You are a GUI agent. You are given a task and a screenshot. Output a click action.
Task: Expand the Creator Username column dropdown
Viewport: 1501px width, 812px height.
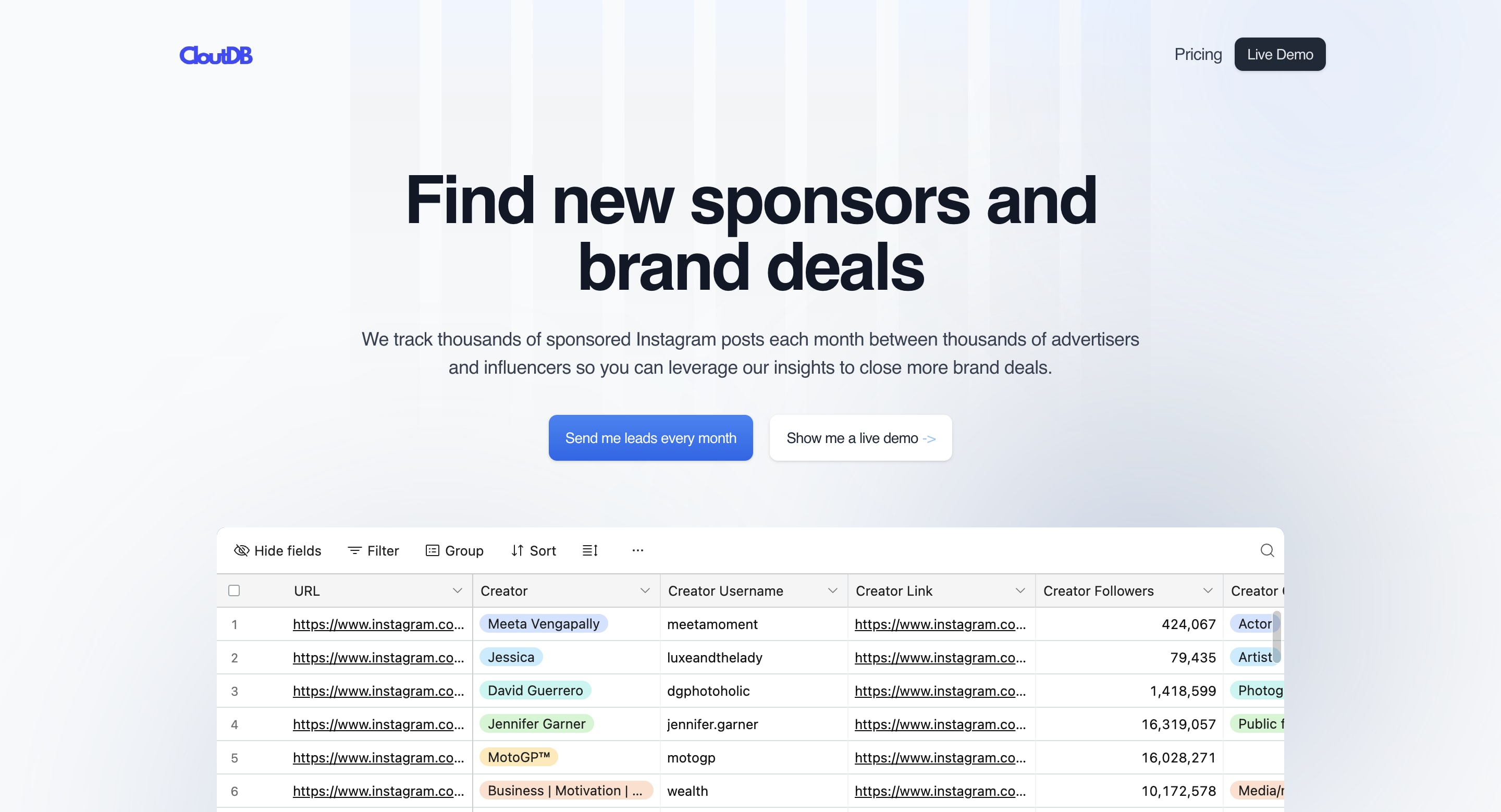pos(832,590)
